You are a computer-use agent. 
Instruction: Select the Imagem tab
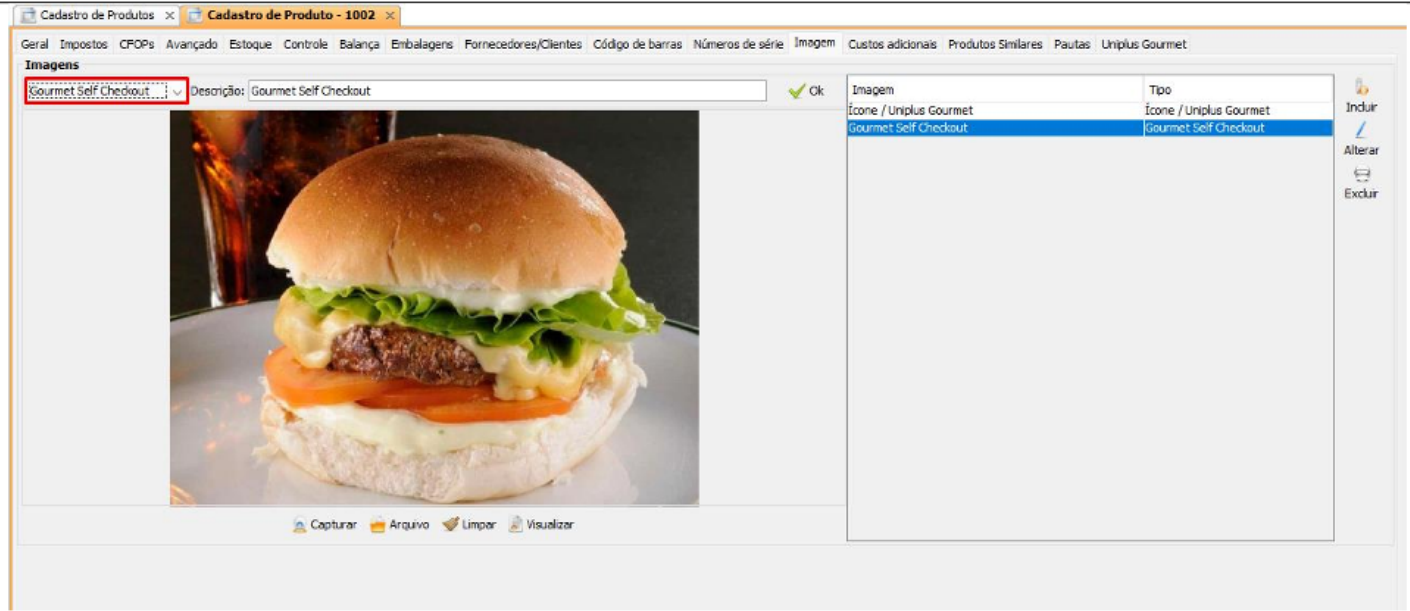[x=815, y=43]
